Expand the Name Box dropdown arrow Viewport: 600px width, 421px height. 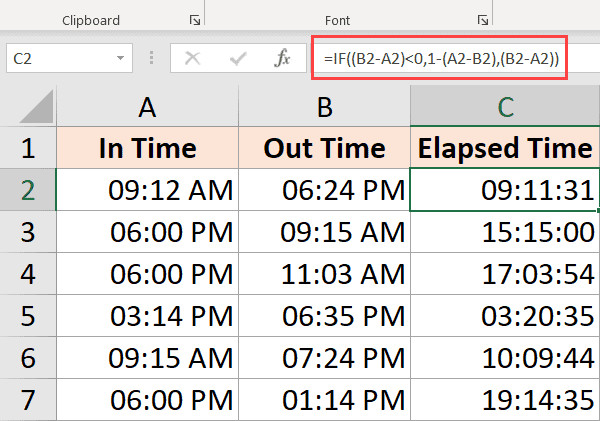click(122, 59)
